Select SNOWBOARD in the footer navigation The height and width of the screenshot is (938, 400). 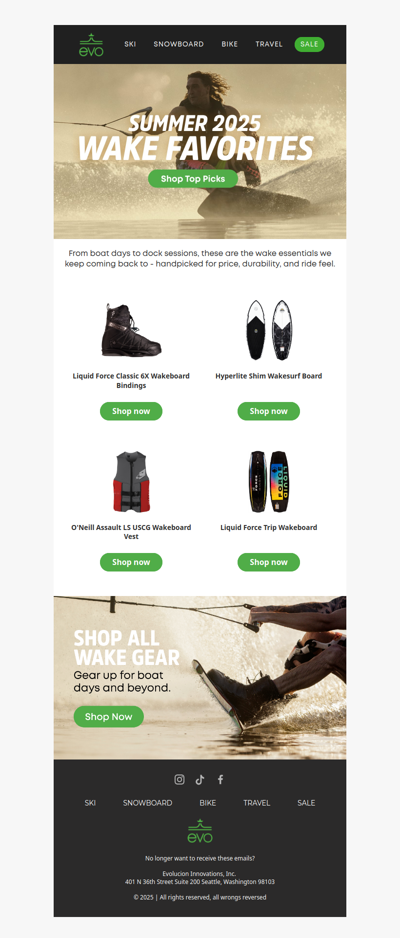[x=148, y=803]
